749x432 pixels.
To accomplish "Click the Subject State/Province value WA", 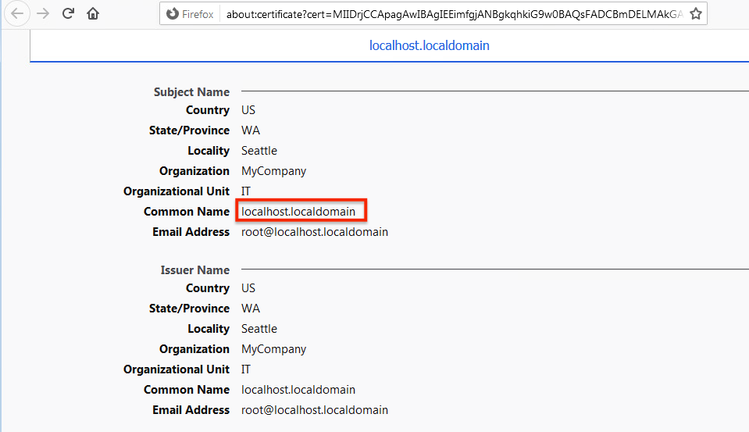I will click(250, 131).
